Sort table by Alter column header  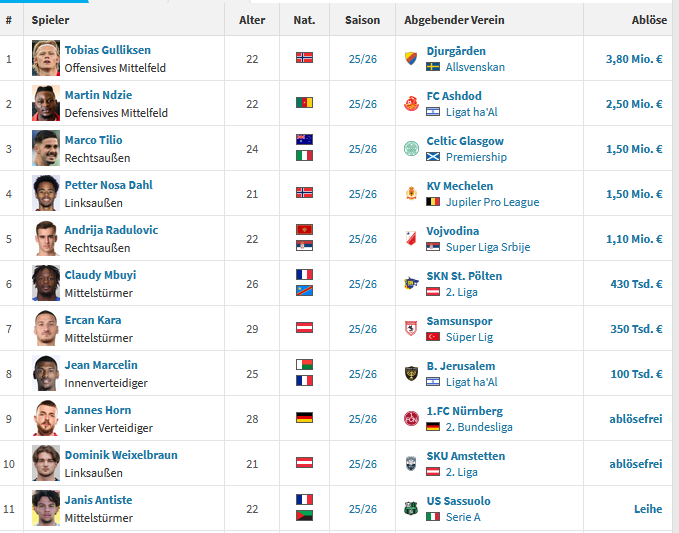coord(252,20)
